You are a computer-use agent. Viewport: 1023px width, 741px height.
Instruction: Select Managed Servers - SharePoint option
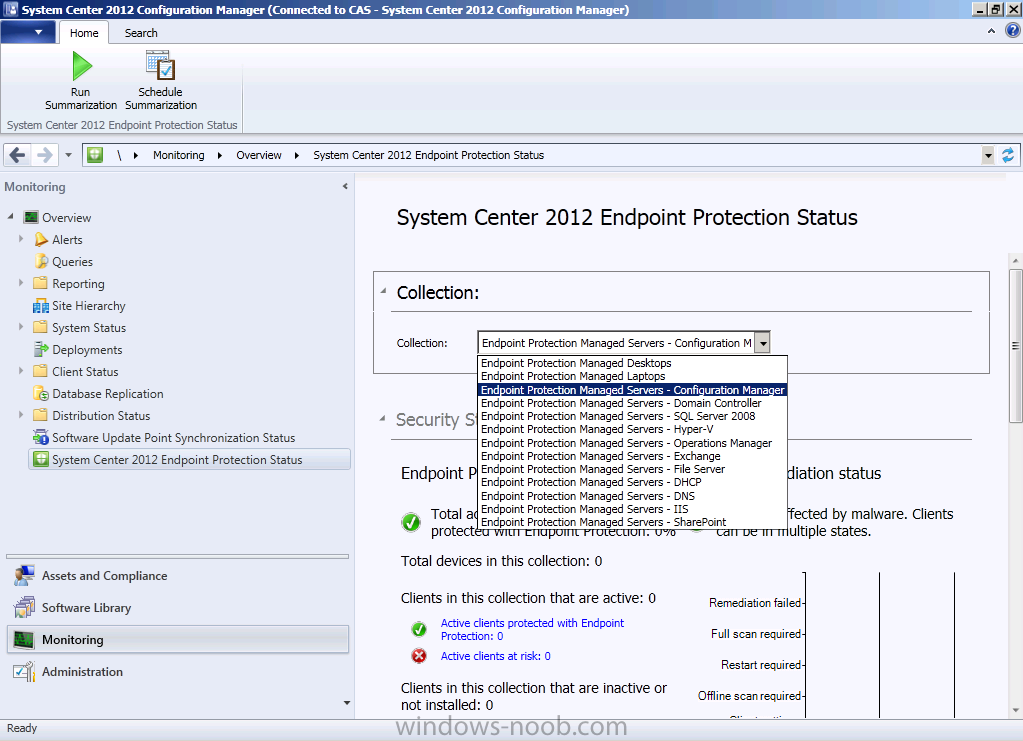(x=632, y=522)
